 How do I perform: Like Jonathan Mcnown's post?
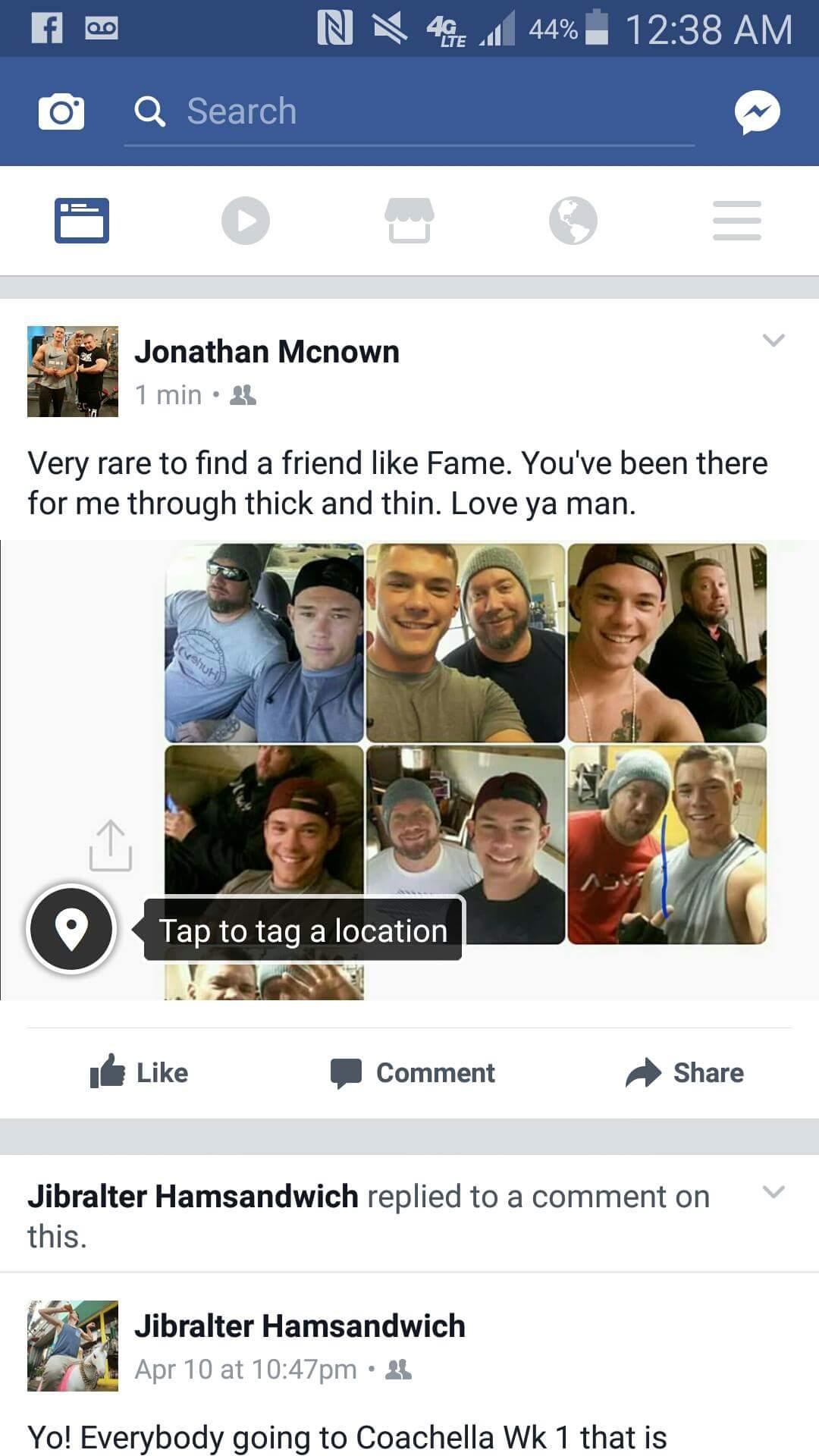(x=139, y=1072)
